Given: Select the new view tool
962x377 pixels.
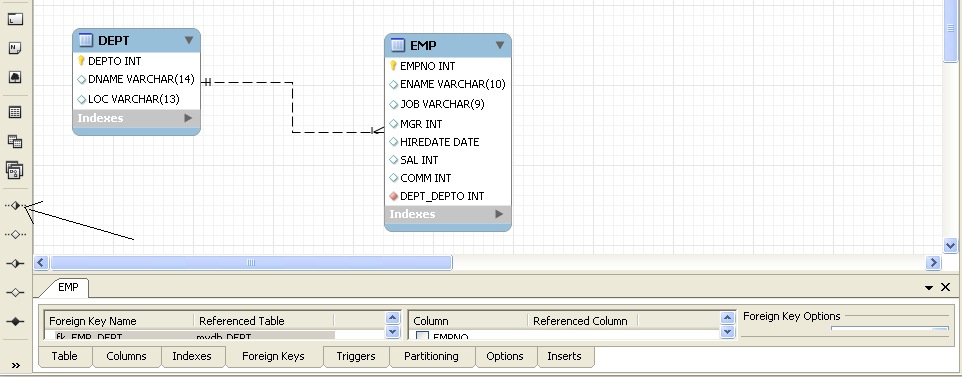Looking at the screenshot, I should coord(15,141).
